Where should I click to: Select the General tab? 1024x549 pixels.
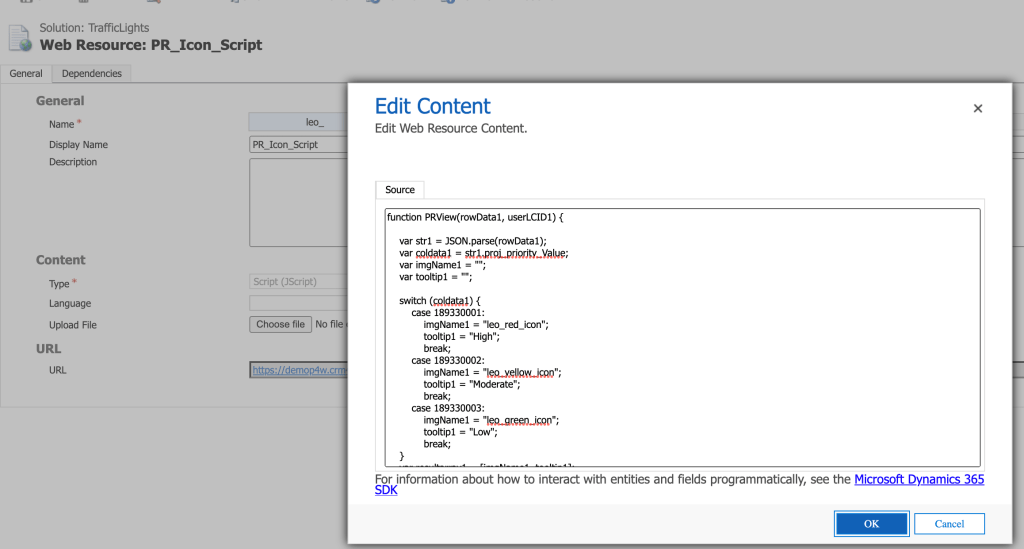tap(26, 74)
